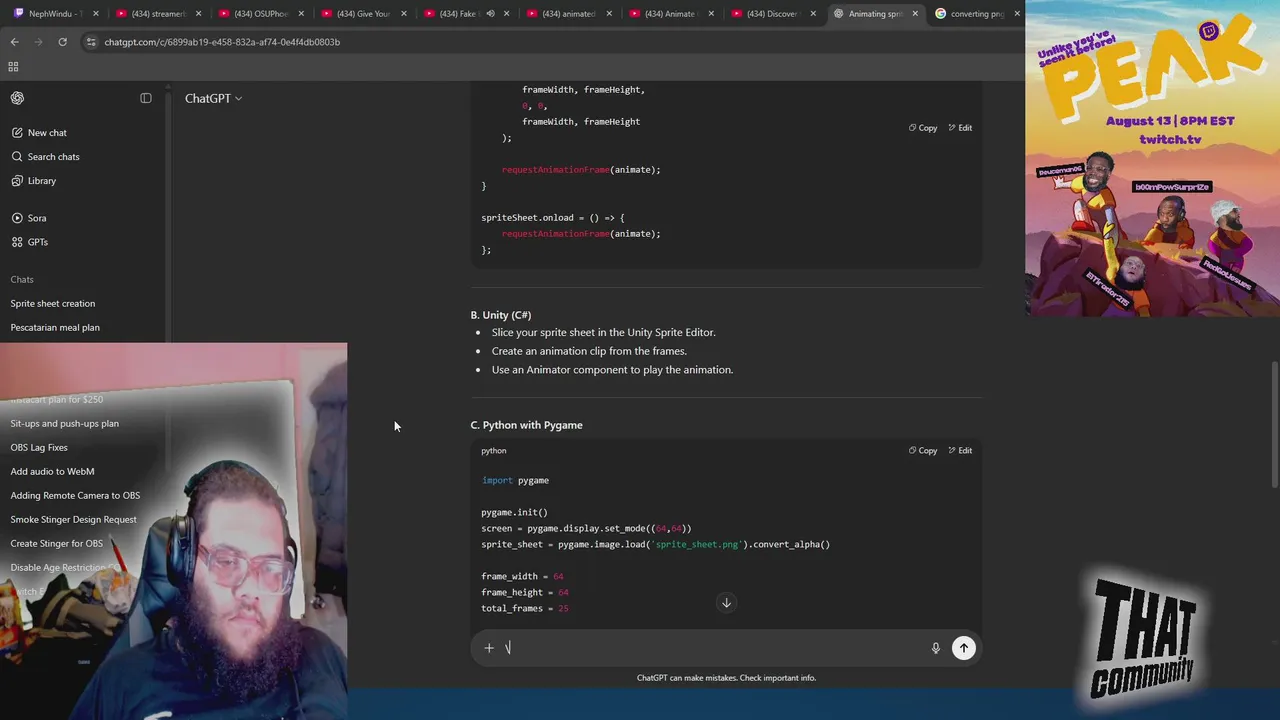This screenshot has width=1280, height=720.
Task: Edit the python code block
Action: (x=960, y=451)
